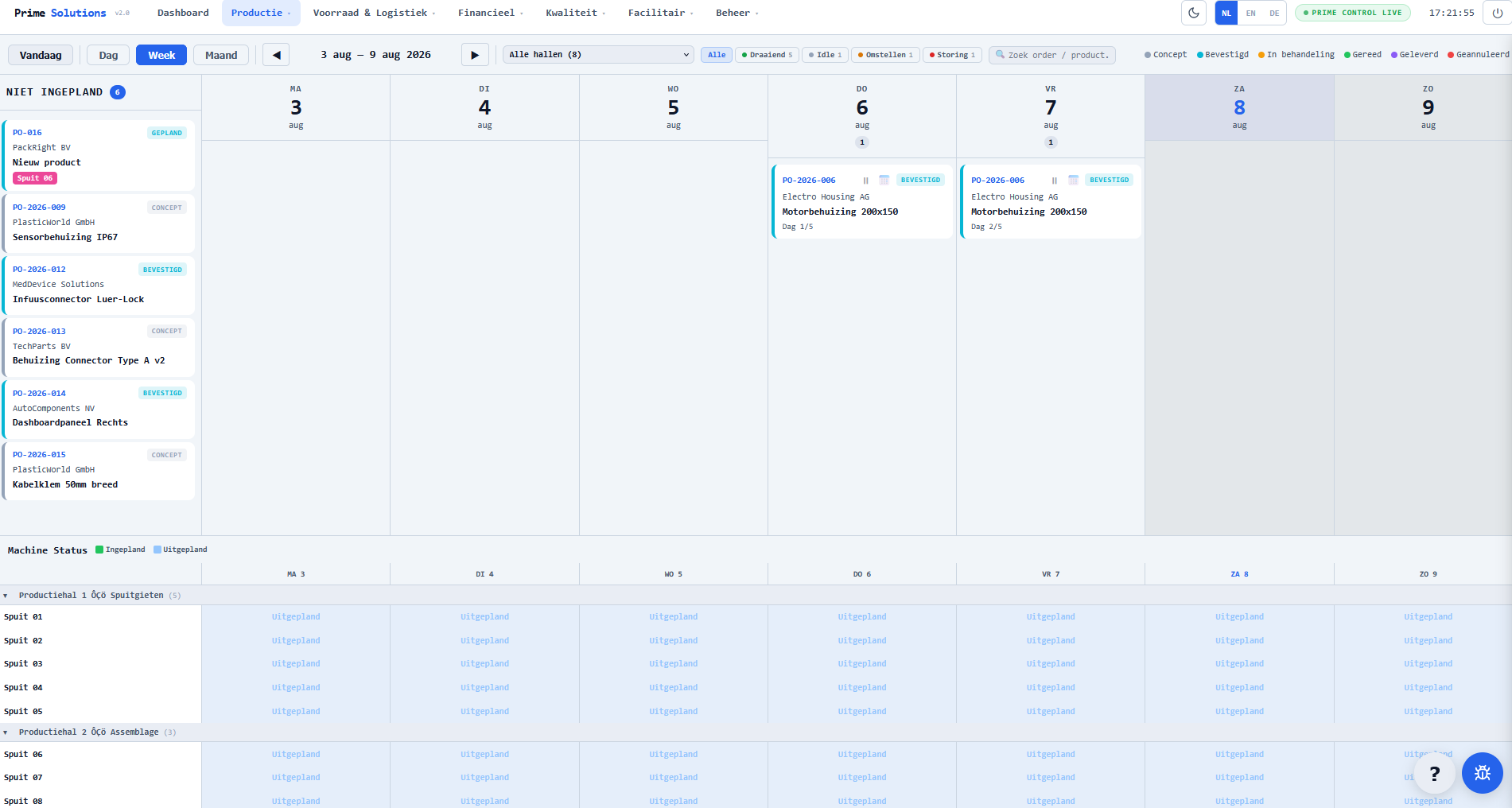The width and height of the screenshot is (1512, 808).
Task: Click the Vandaag button
Action: click(41, 55)
